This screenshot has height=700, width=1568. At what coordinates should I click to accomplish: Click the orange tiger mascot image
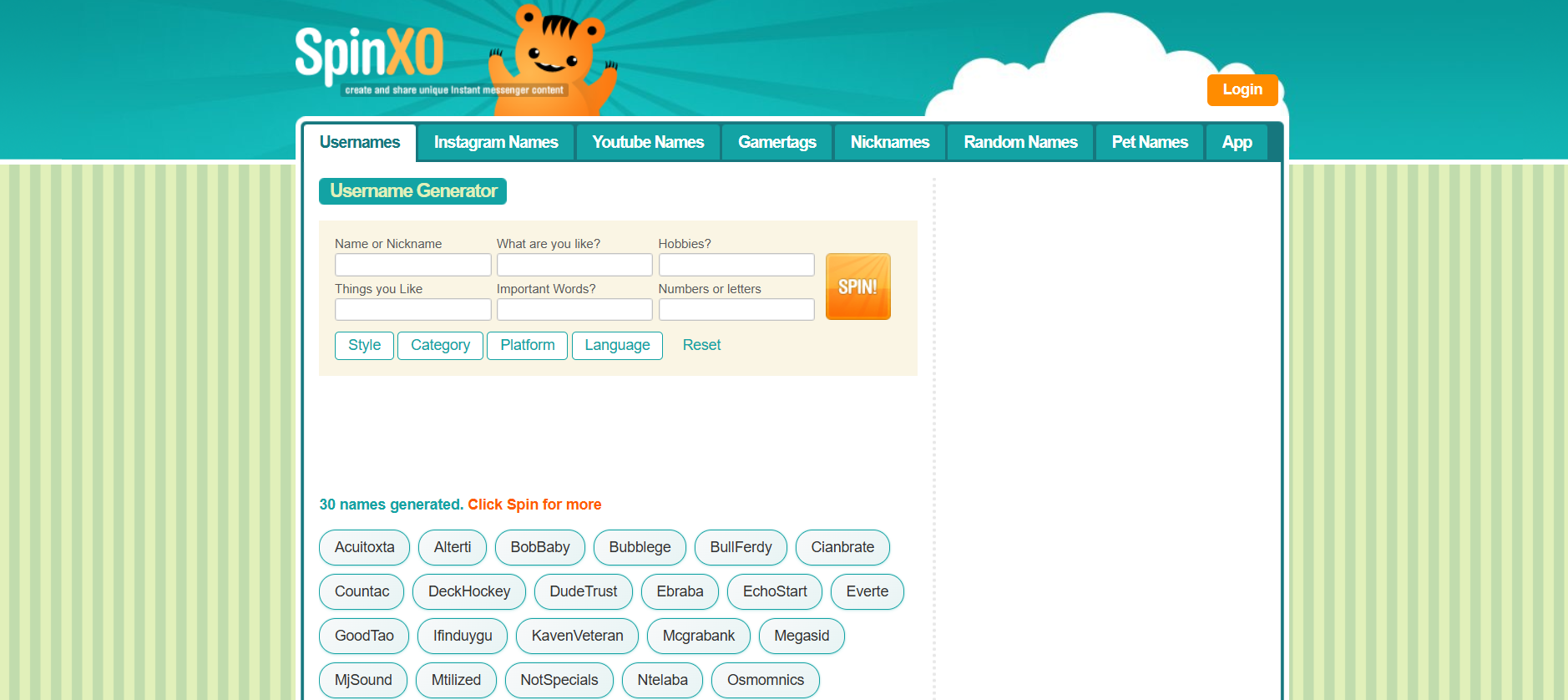[x=554, y=60]
